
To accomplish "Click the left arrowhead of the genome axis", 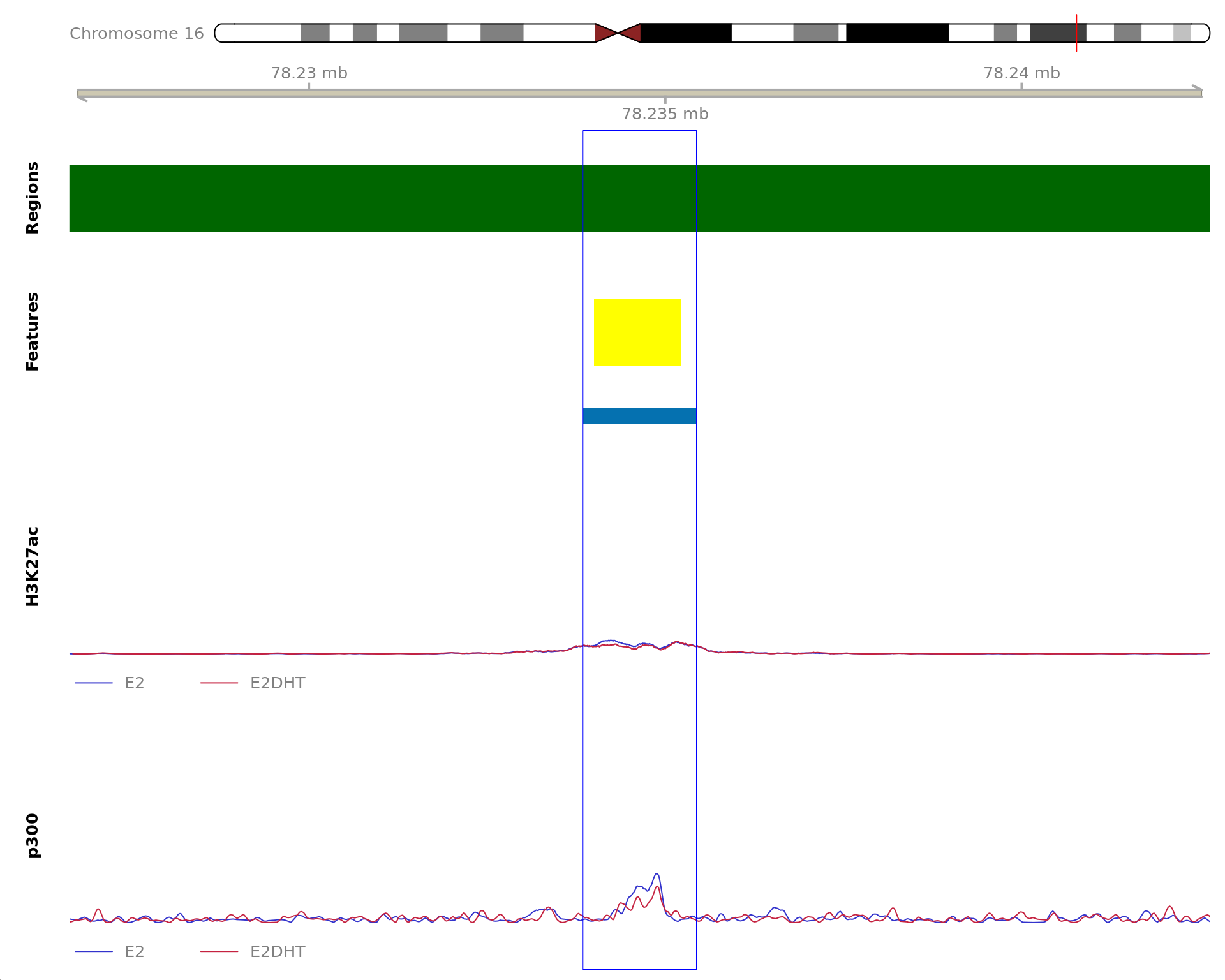I will (82, 97).
